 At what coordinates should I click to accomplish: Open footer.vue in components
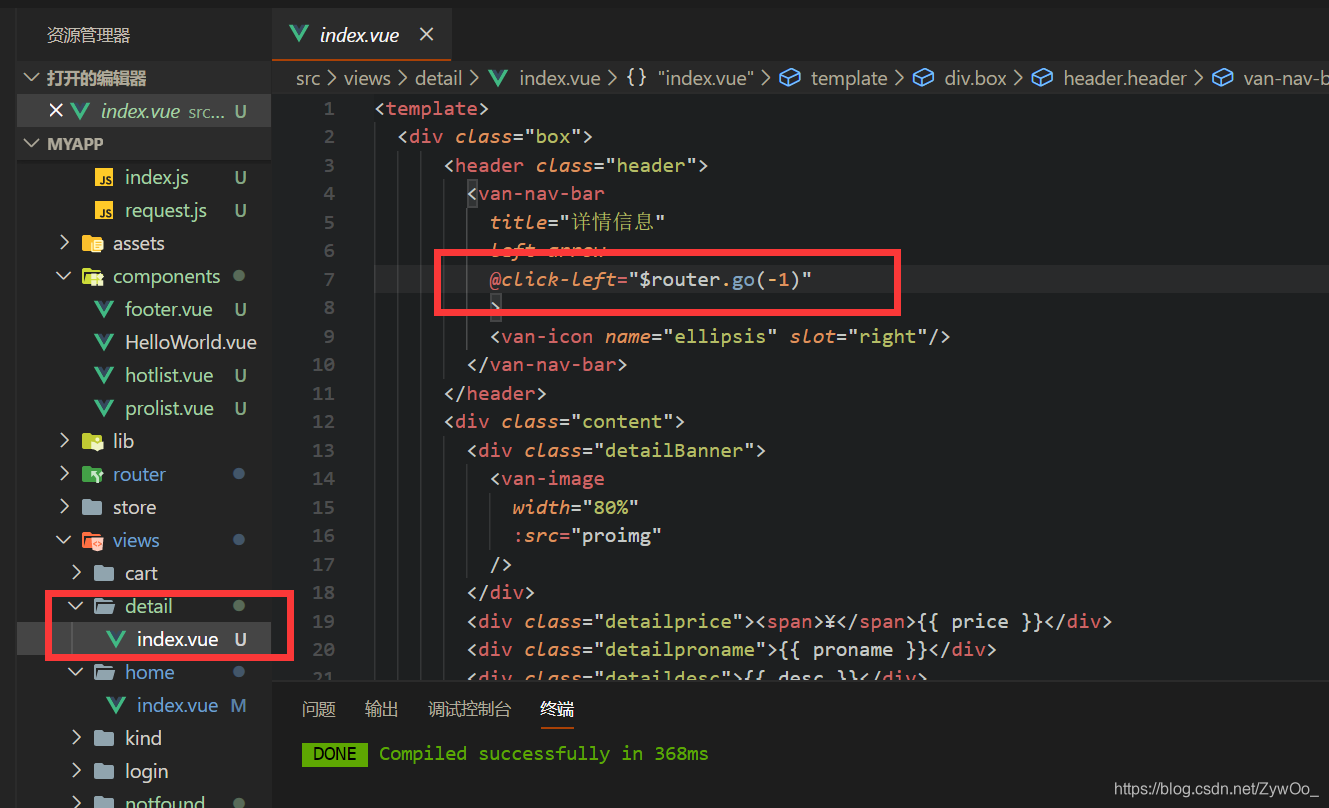click(168, 309)
